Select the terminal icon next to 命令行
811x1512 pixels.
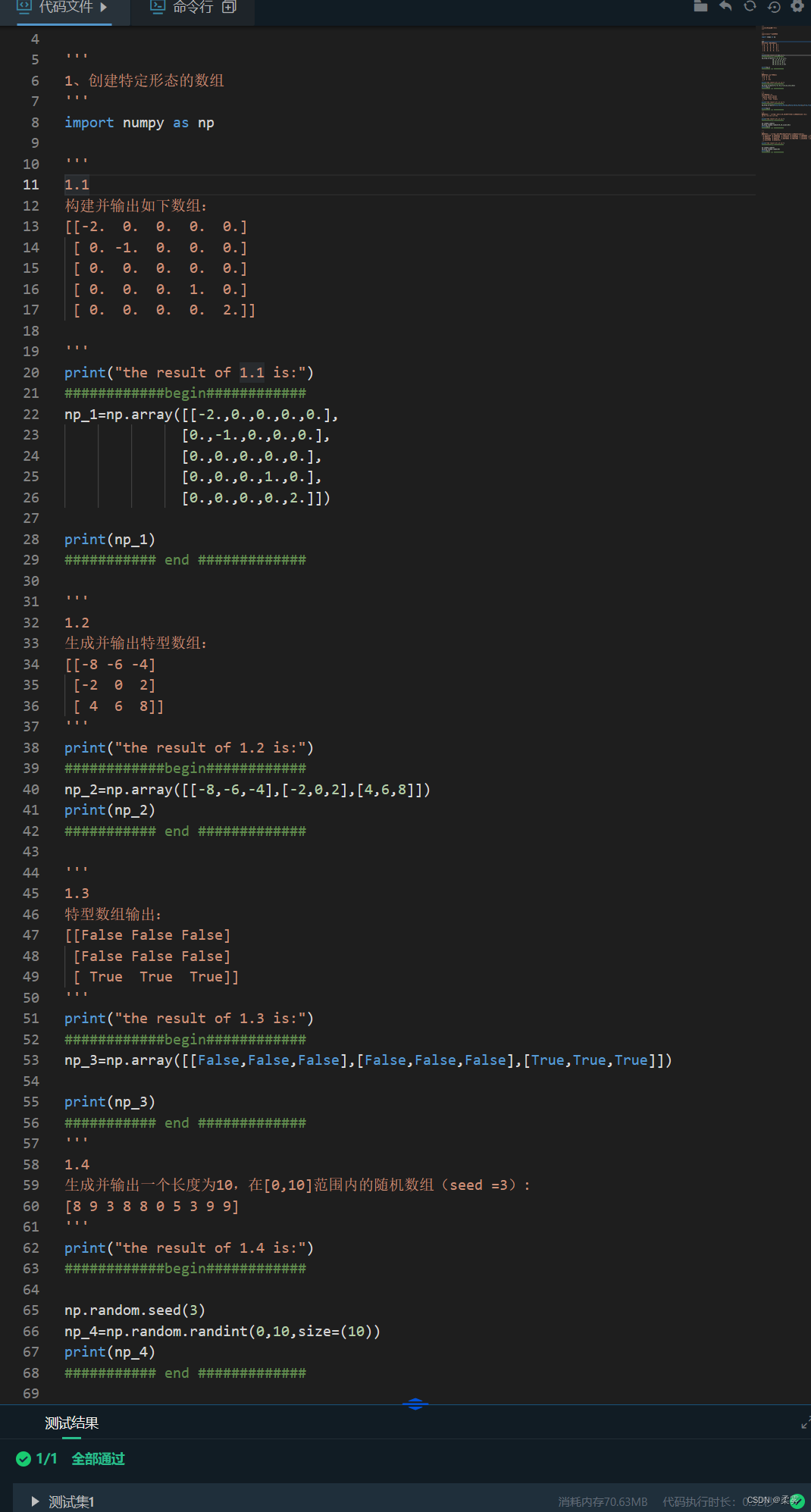tap(158, 7)
